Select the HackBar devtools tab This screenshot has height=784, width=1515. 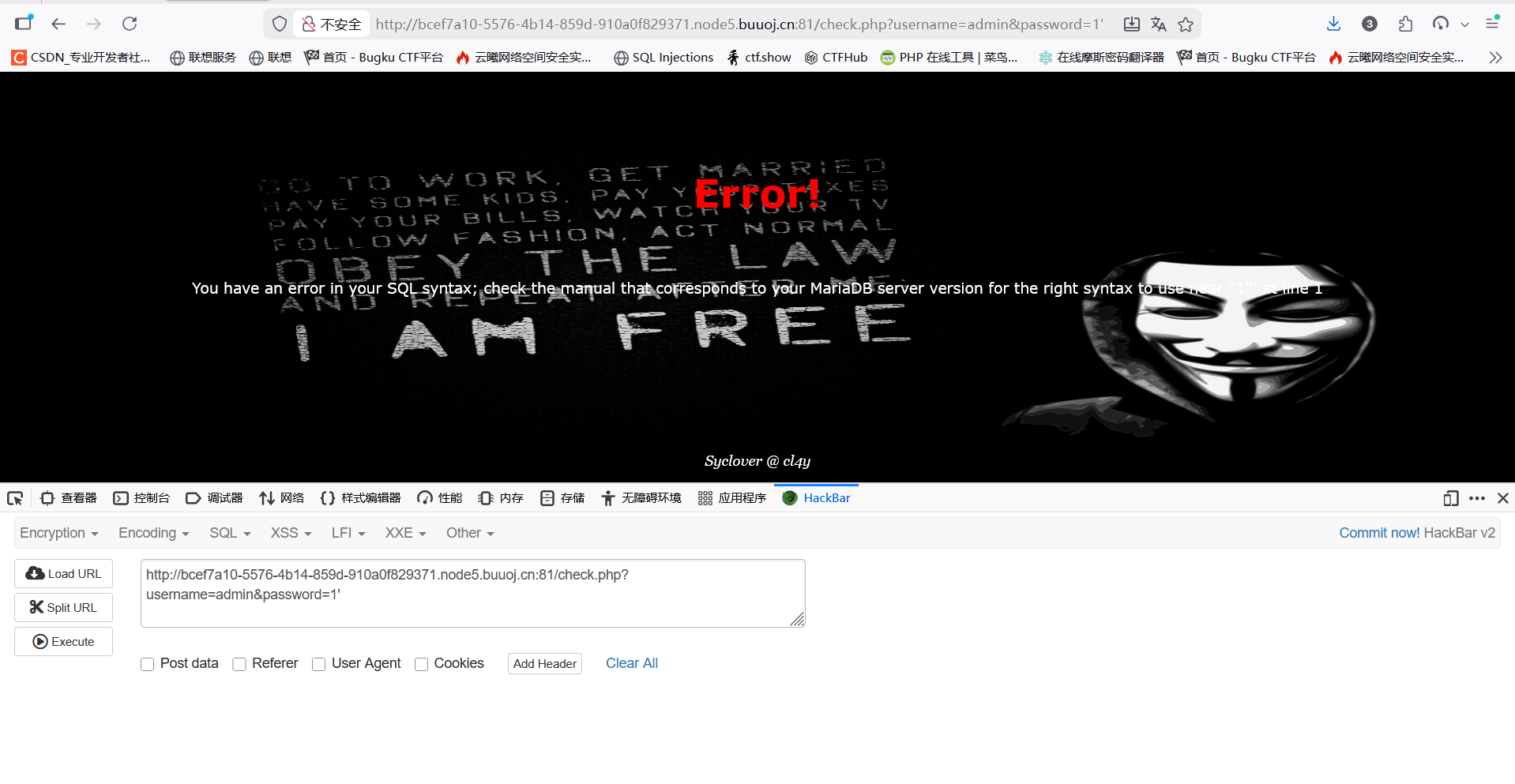pyautogui.click(x=817, y=498)
